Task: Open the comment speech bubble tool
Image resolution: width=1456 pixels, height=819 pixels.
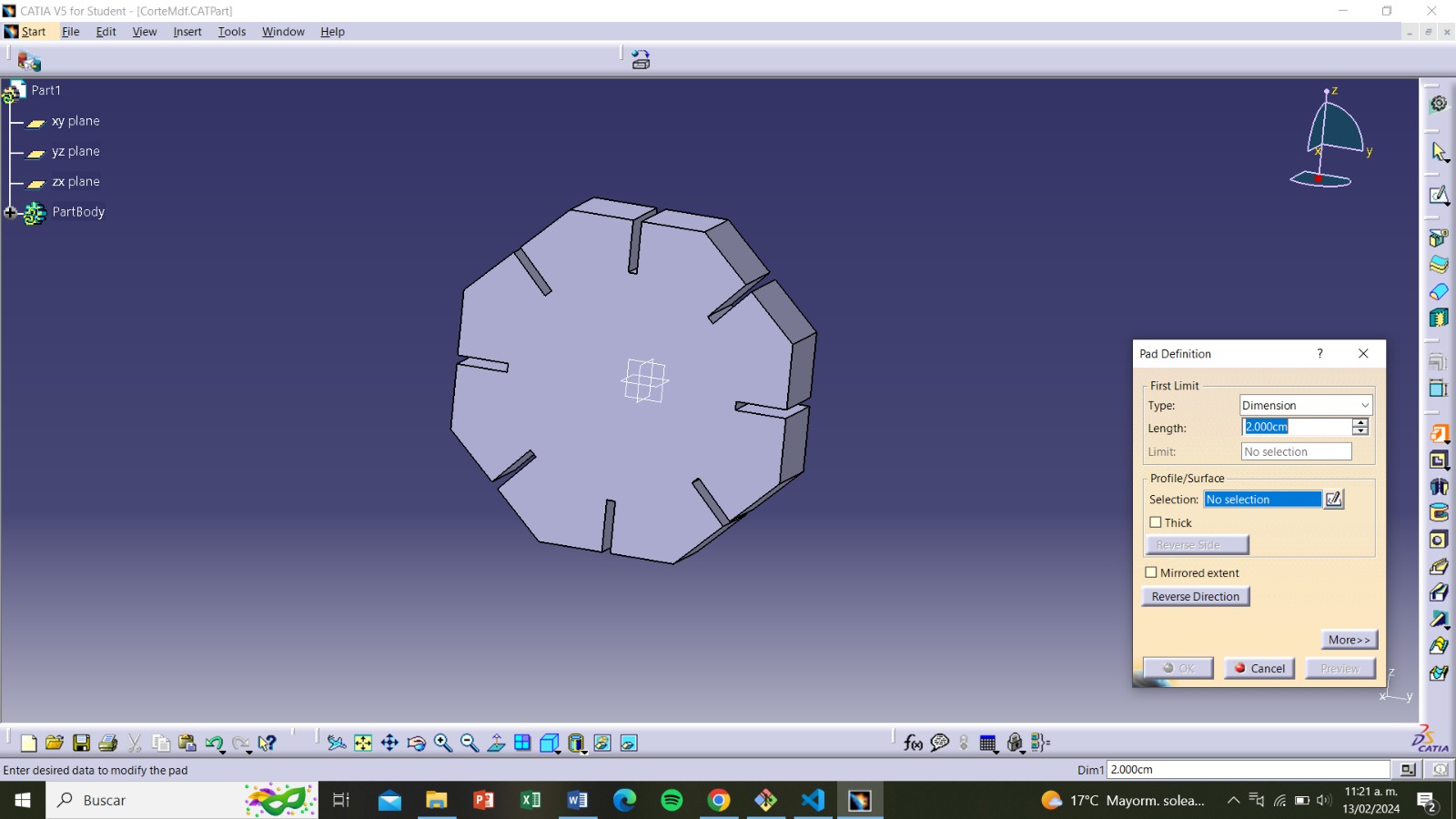Action: click(x=940, y=743)
